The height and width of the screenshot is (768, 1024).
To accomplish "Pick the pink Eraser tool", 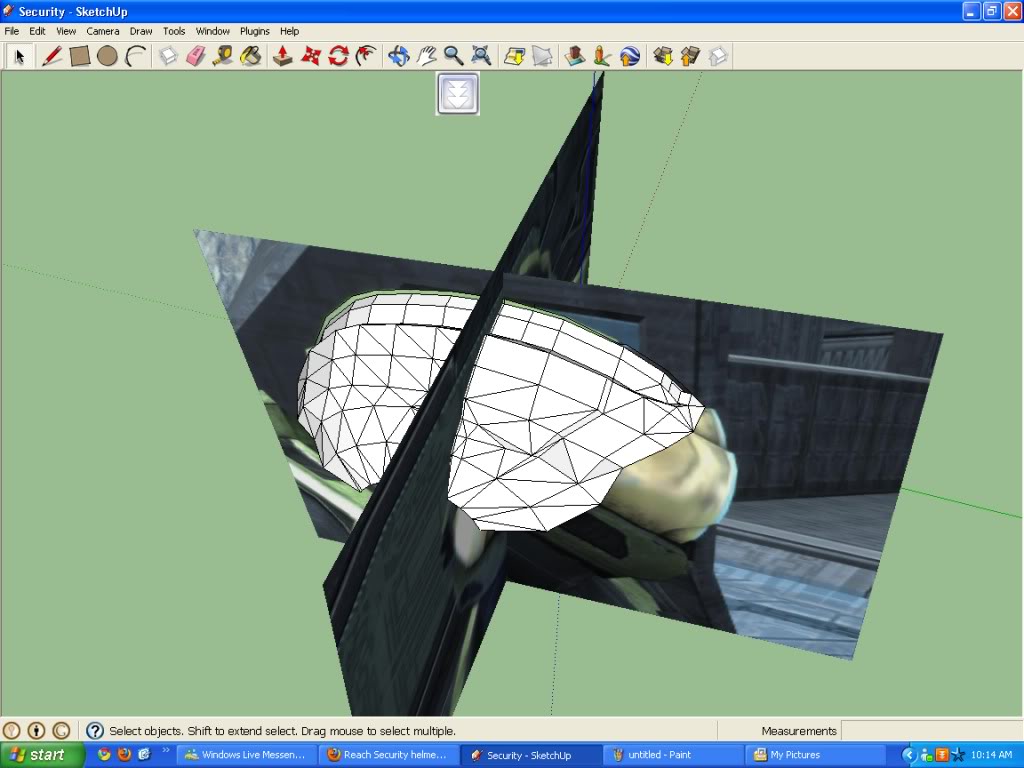I will coord(196,56).
